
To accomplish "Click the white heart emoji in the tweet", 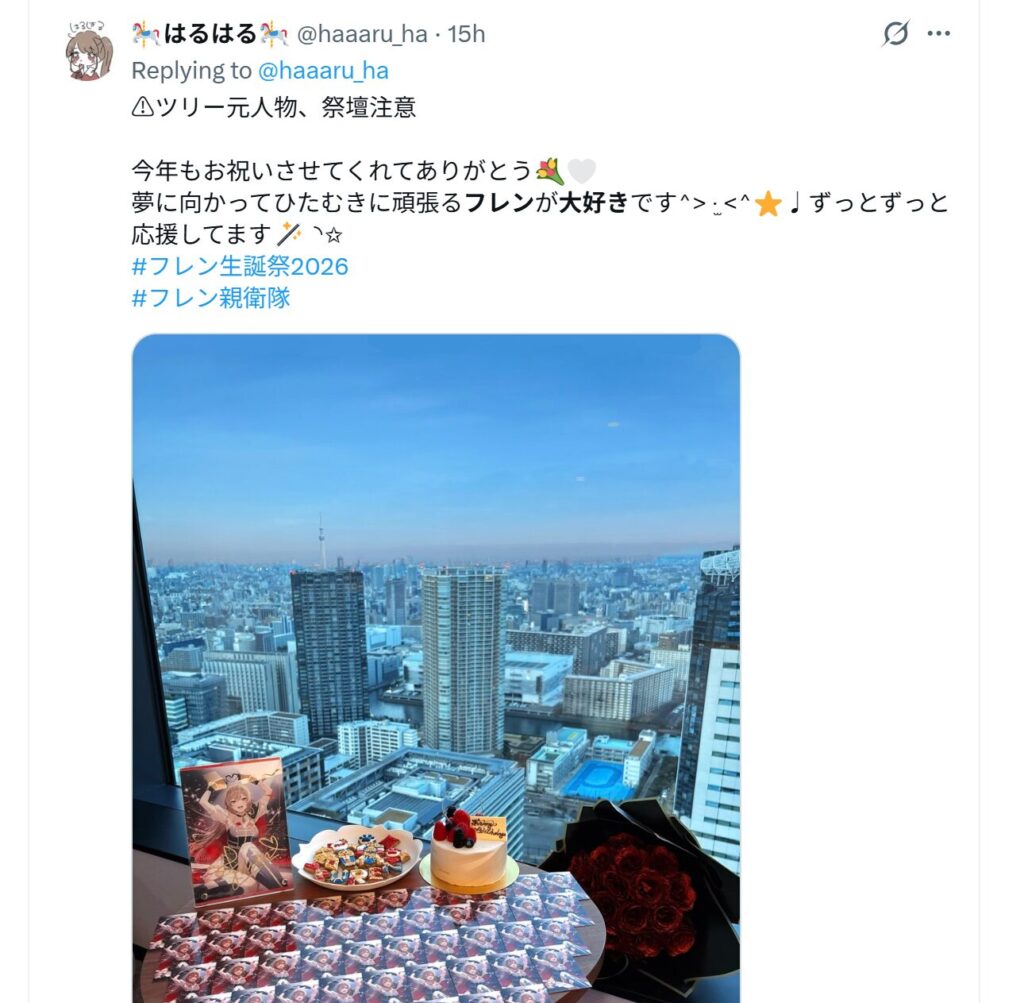I will (x=581, y=171).
